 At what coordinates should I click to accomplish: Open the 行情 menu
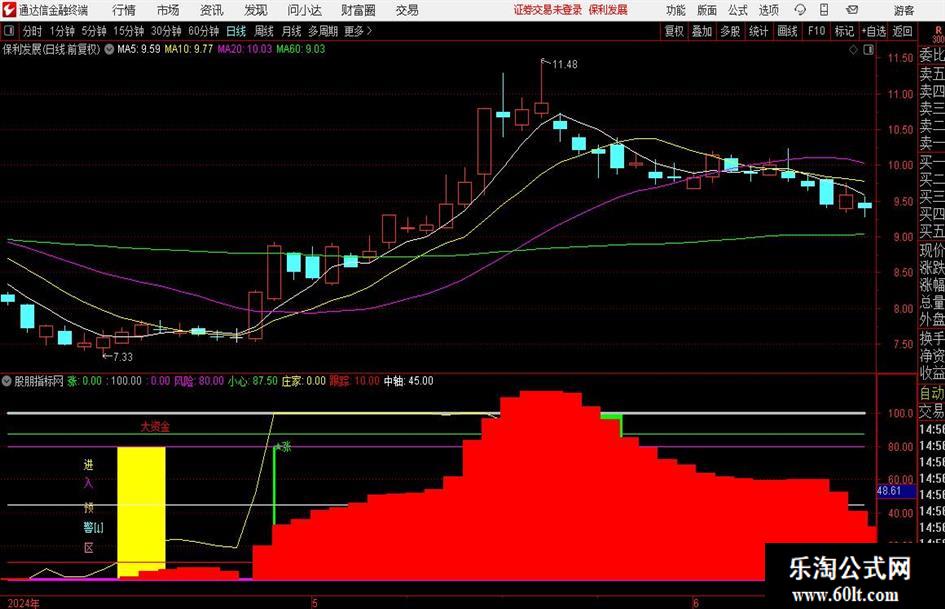[x=124, y=10]
